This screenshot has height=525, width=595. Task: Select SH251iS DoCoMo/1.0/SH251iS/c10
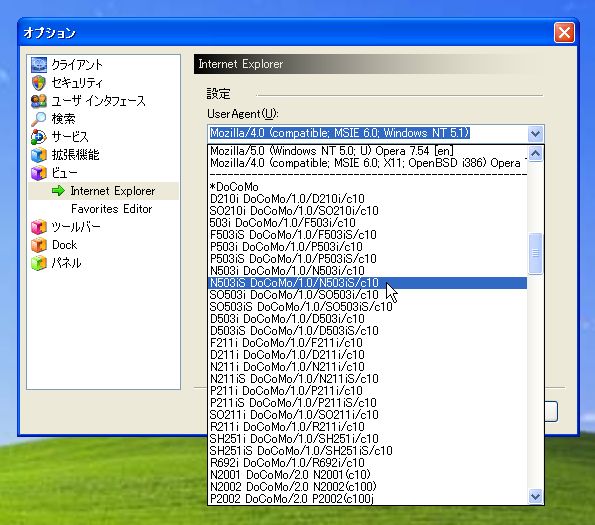[367, 451]
